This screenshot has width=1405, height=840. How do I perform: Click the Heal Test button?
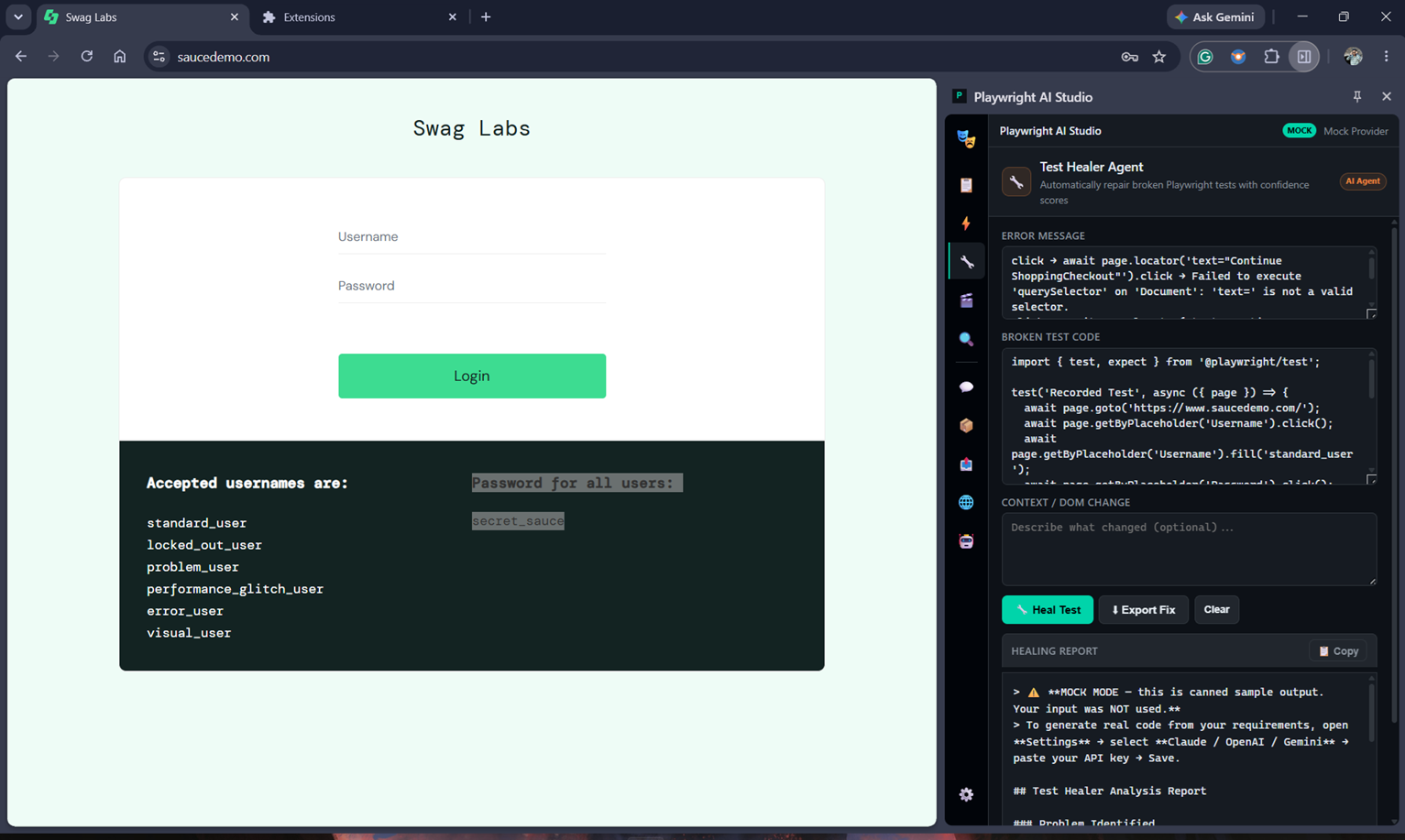(x=1048, y=609)
